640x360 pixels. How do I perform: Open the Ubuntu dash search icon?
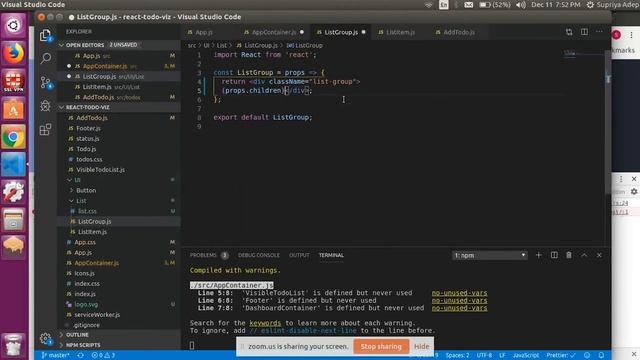[13, 25]
